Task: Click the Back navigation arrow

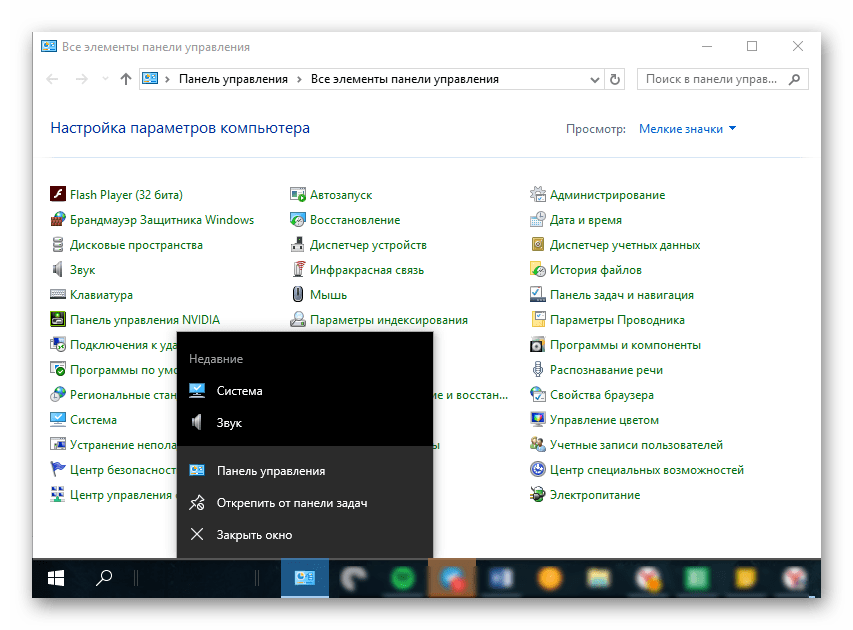Action: tap(52, 79)
